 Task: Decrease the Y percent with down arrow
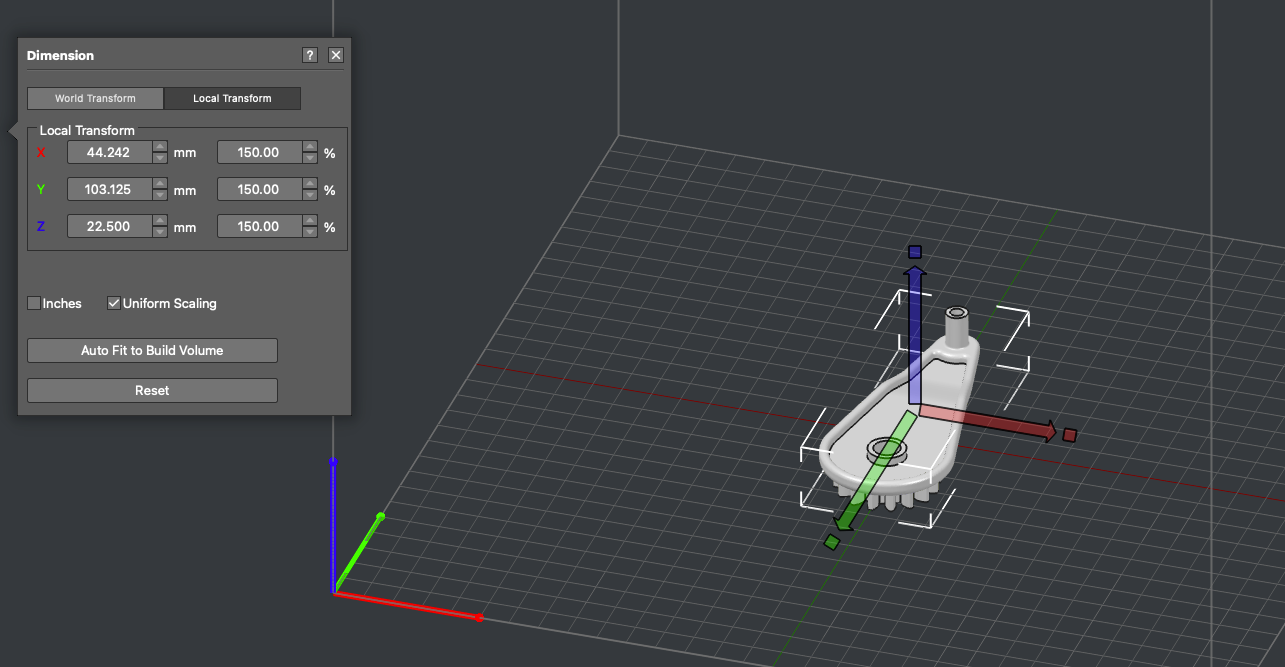coord(310,195)
